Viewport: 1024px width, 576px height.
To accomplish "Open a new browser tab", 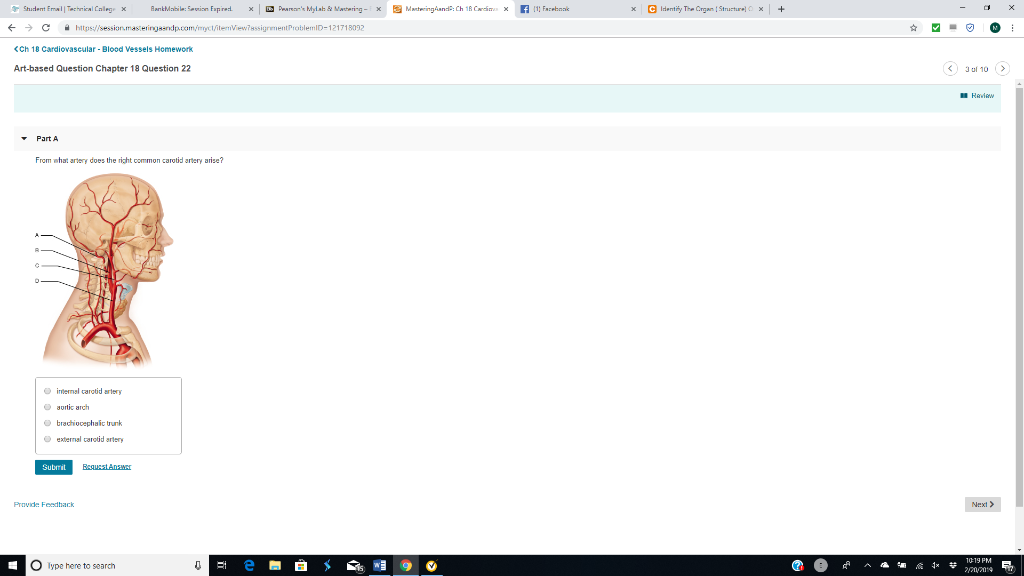I will pyautogui.click(x=781, y=9).
